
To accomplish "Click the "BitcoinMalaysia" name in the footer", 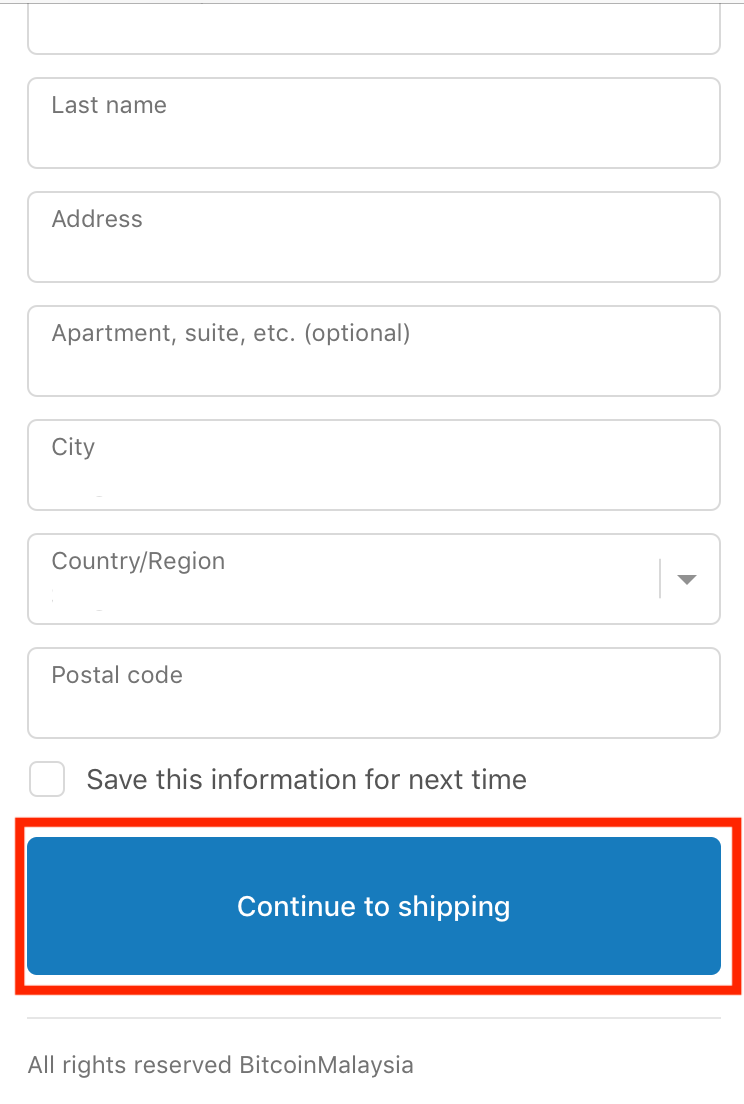I will coord(326,1065).
